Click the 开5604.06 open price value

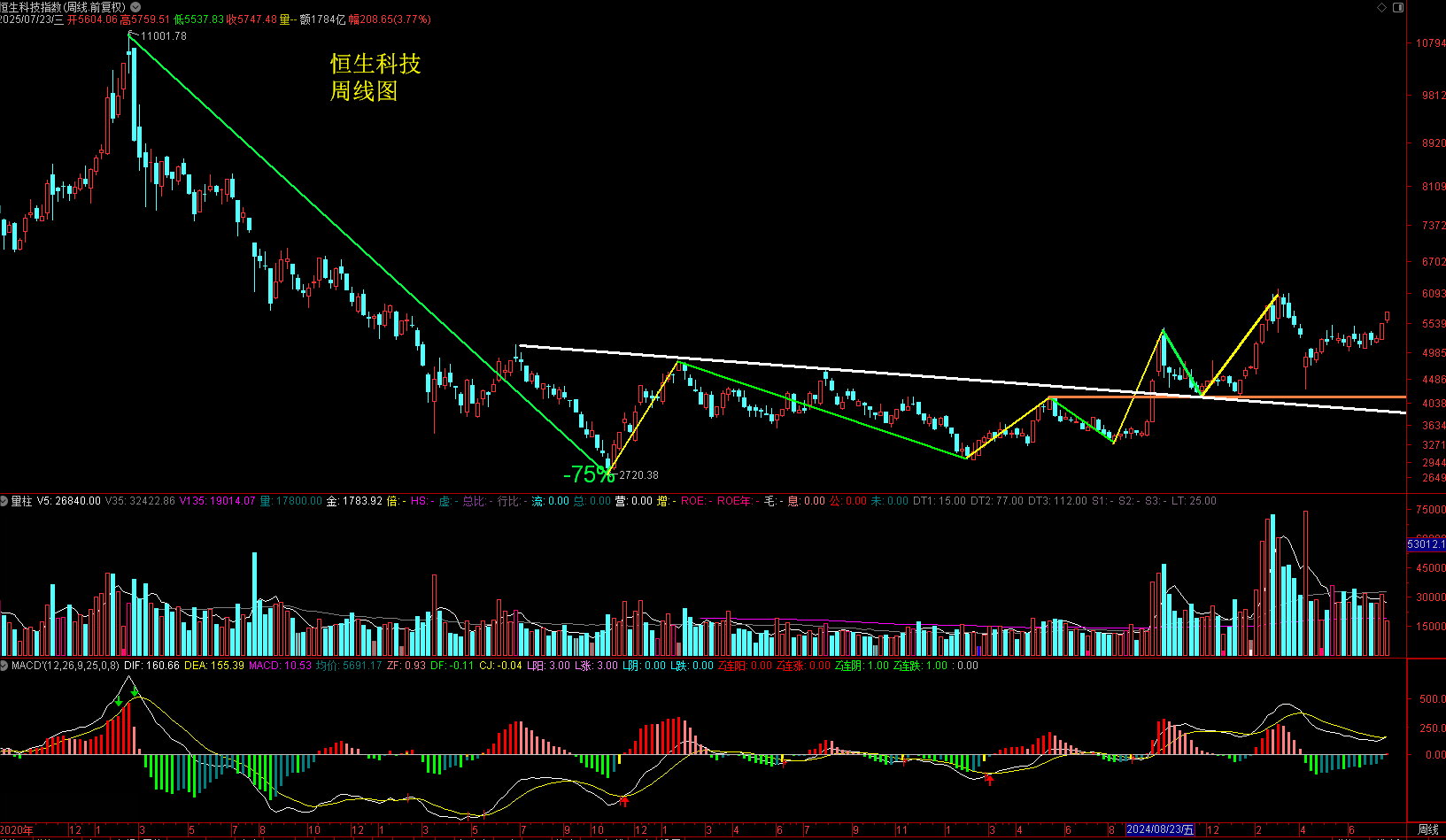(93, 19)
